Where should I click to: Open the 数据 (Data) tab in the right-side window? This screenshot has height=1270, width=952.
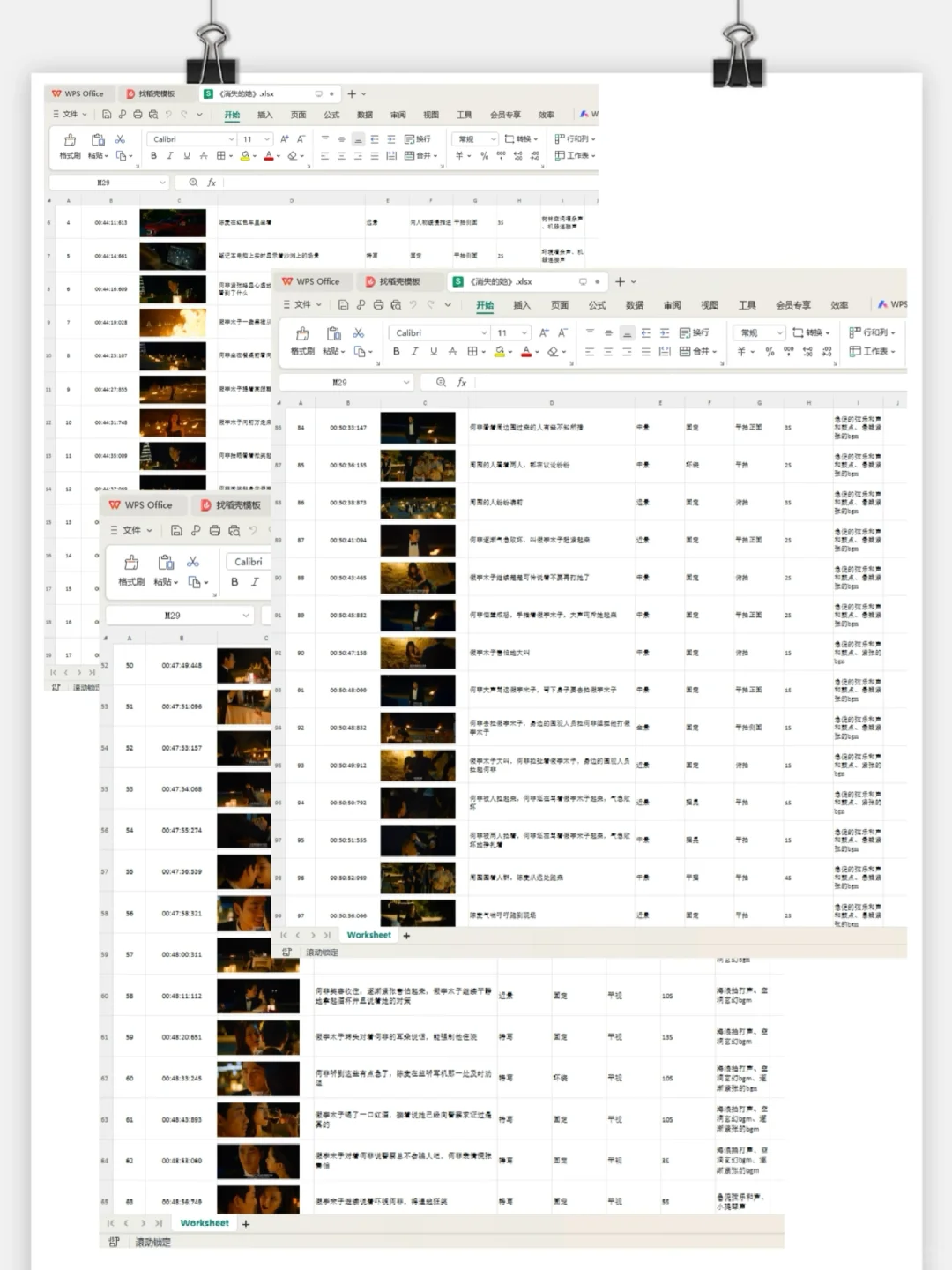635,305
